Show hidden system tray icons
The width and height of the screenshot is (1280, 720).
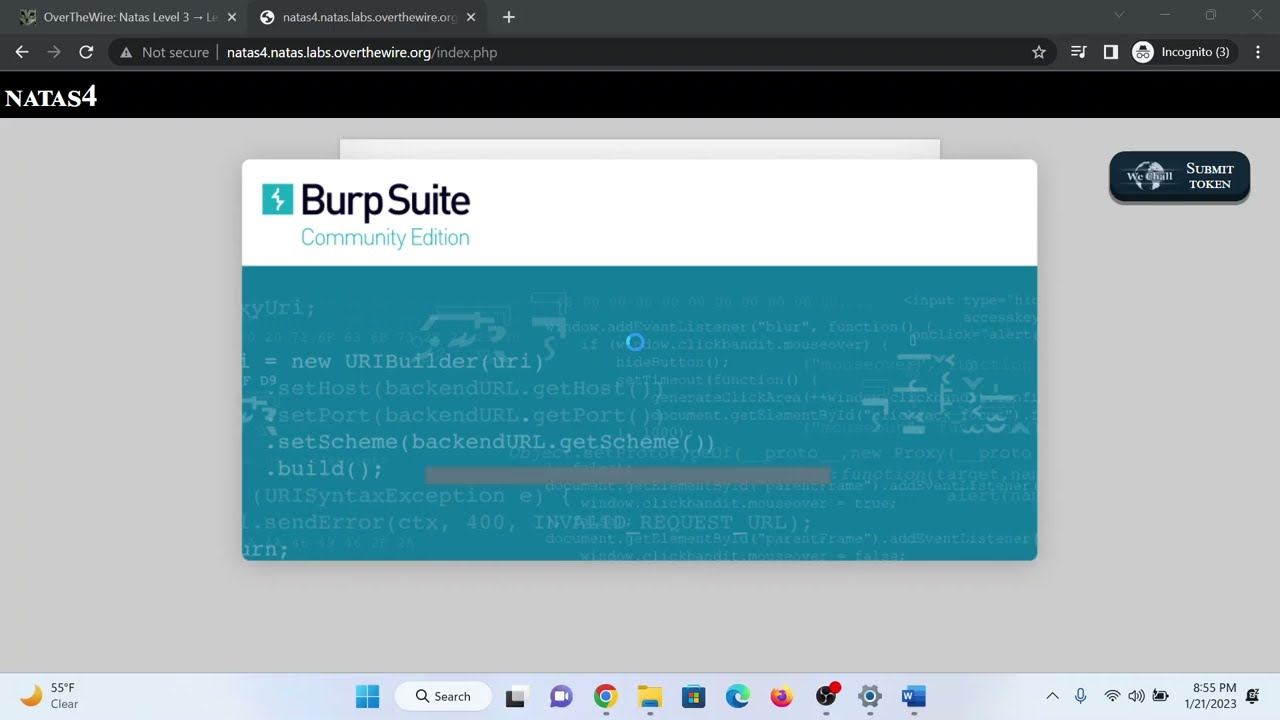1052,696
